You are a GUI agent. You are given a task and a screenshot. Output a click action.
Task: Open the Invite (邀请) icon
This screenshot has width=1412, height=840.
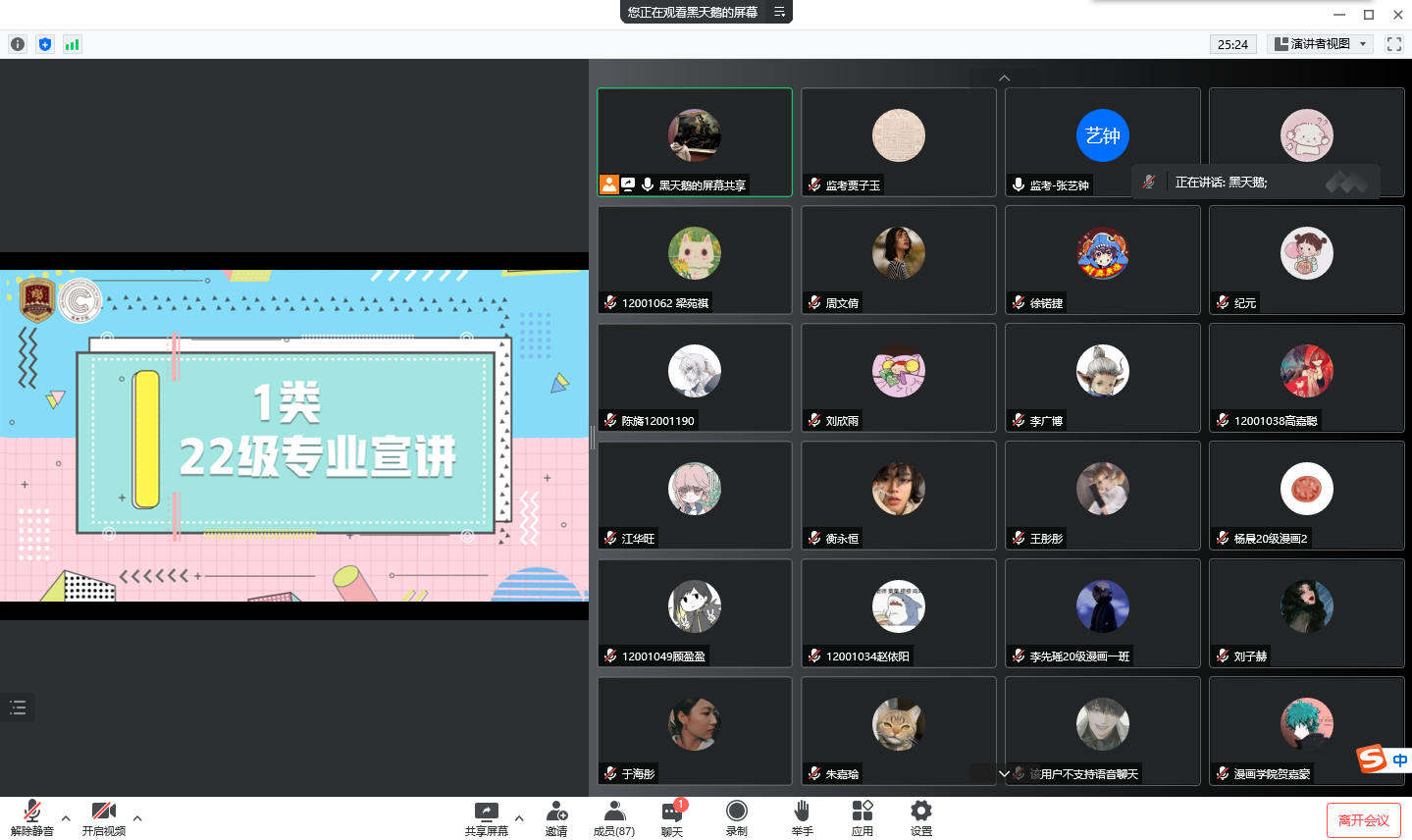(x=556, y=817)
